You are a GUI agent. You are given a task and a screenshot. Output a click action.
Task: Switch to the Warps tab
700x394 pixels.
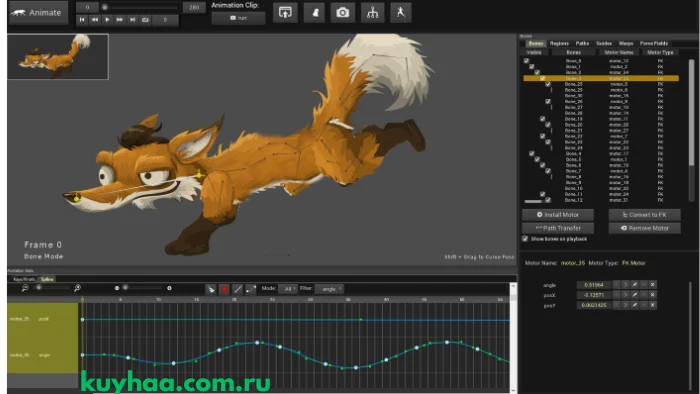(x=626, y=43)
